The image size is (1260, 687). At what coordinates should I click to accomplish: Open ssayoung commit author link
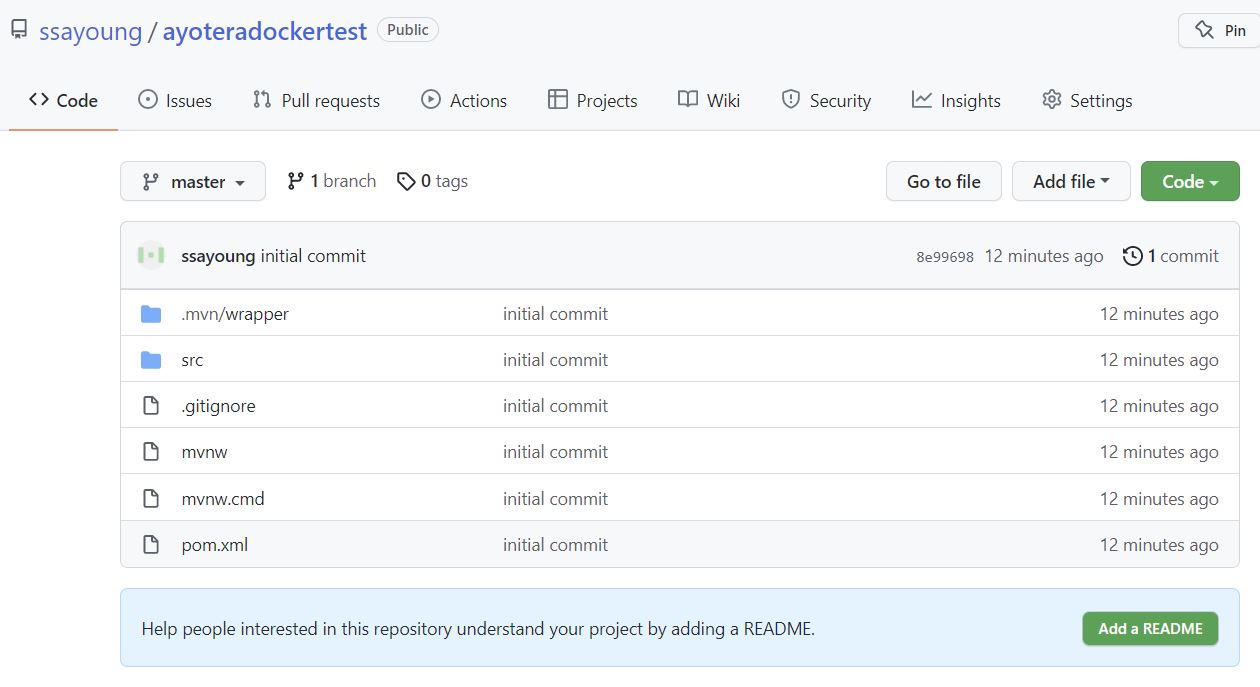pos(218,256)
